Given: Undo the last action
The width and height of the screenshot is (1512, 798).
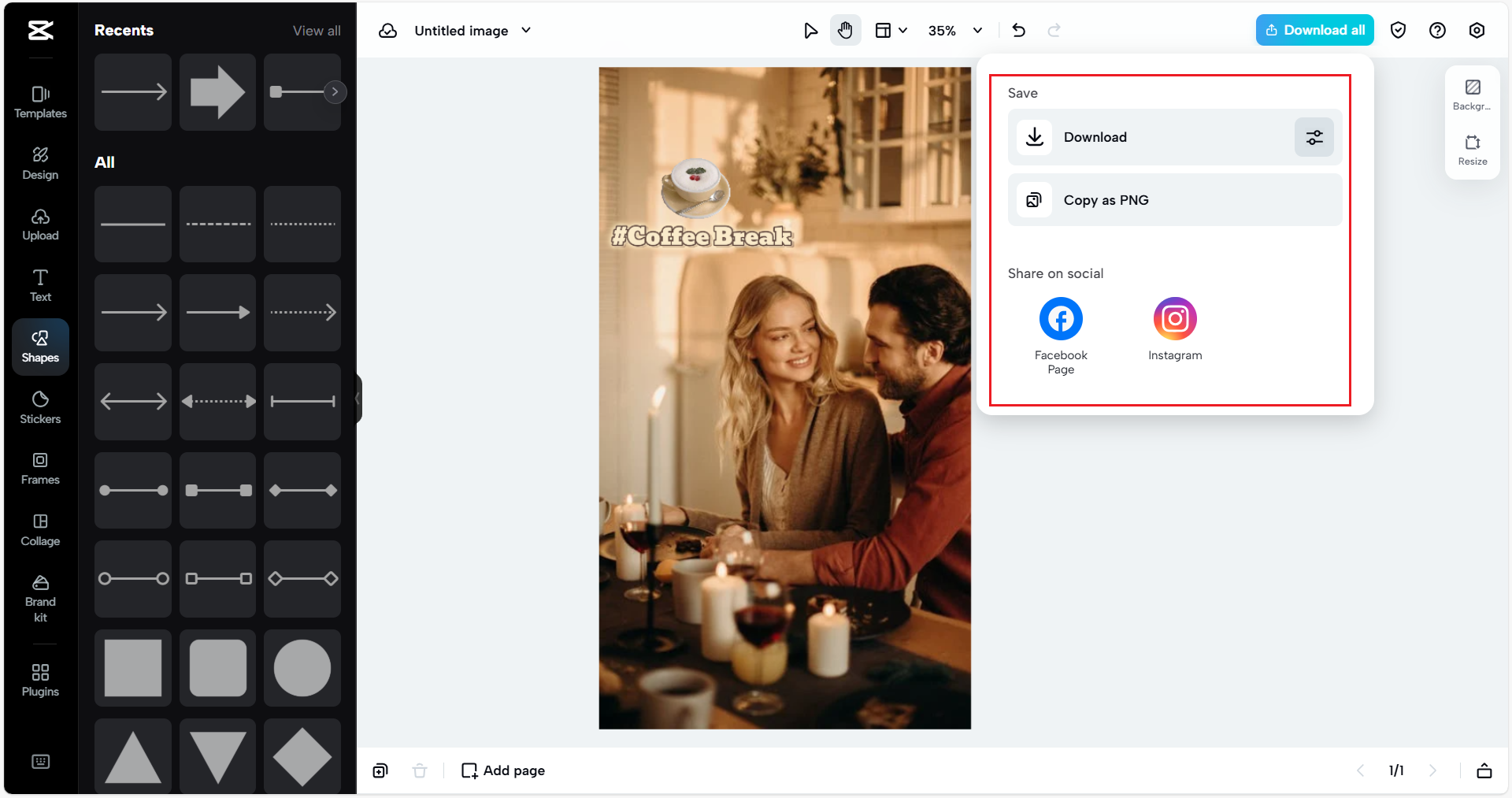Looking at the screenshot, I should [x=1019, y=30].
